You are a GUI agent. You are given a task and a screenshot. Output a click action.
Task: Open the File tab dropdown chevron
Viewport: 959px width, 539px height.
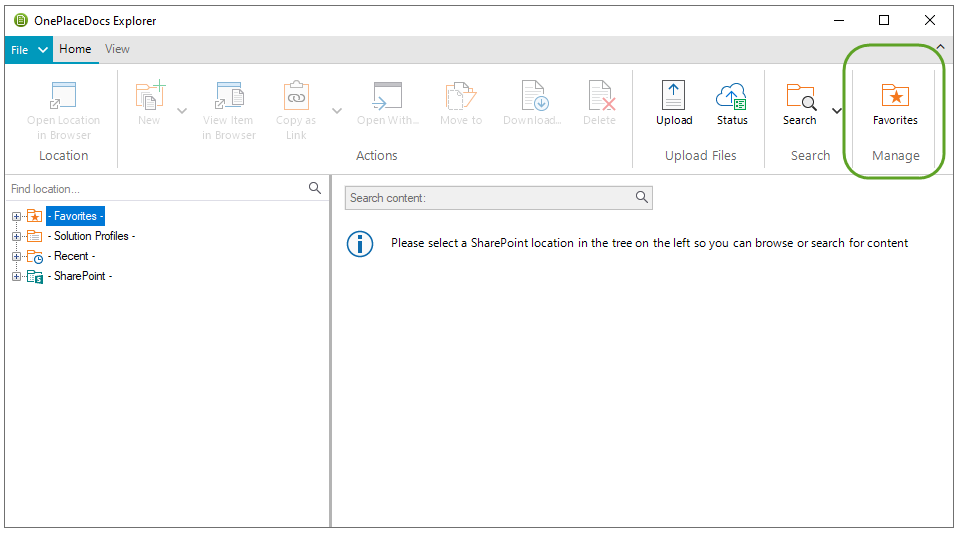point(43,50)
